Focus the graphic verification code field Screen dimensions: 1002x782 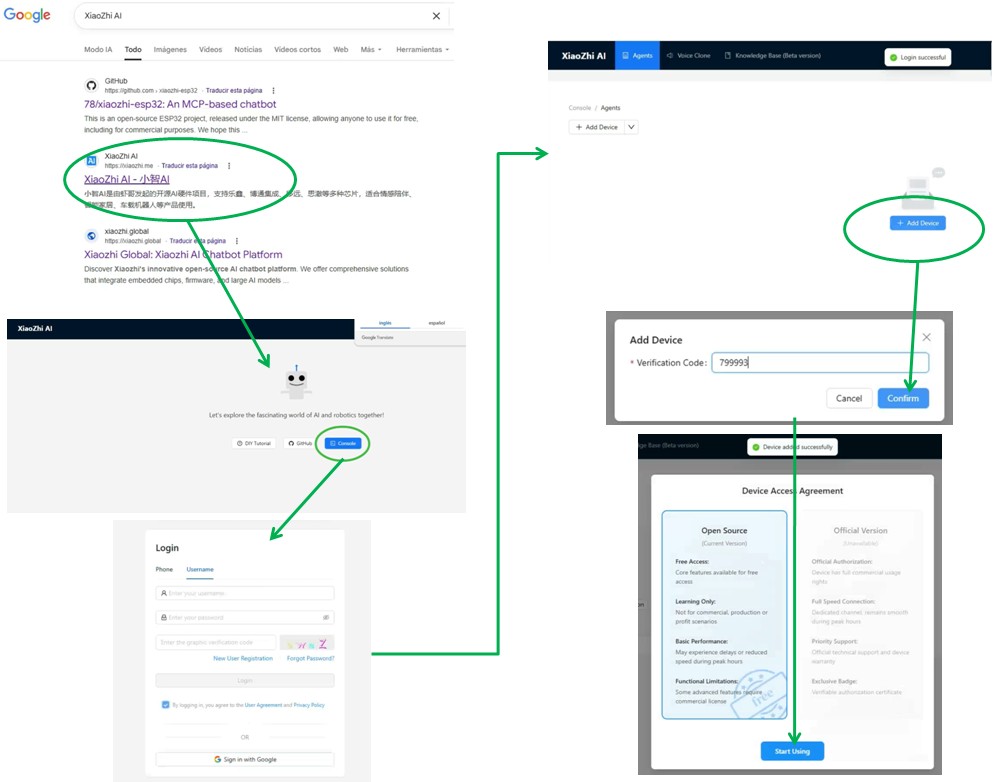(x=216, y=643)
